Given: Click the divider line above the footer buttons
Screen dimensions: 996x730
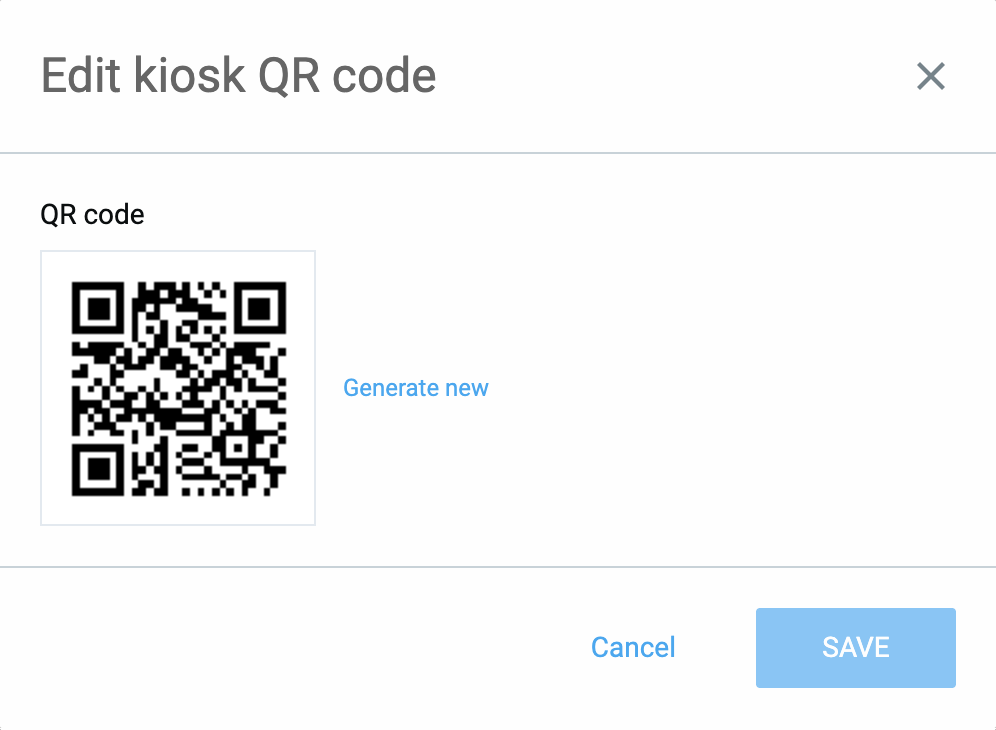Looking at the screenshot, I should pos(498,567).
